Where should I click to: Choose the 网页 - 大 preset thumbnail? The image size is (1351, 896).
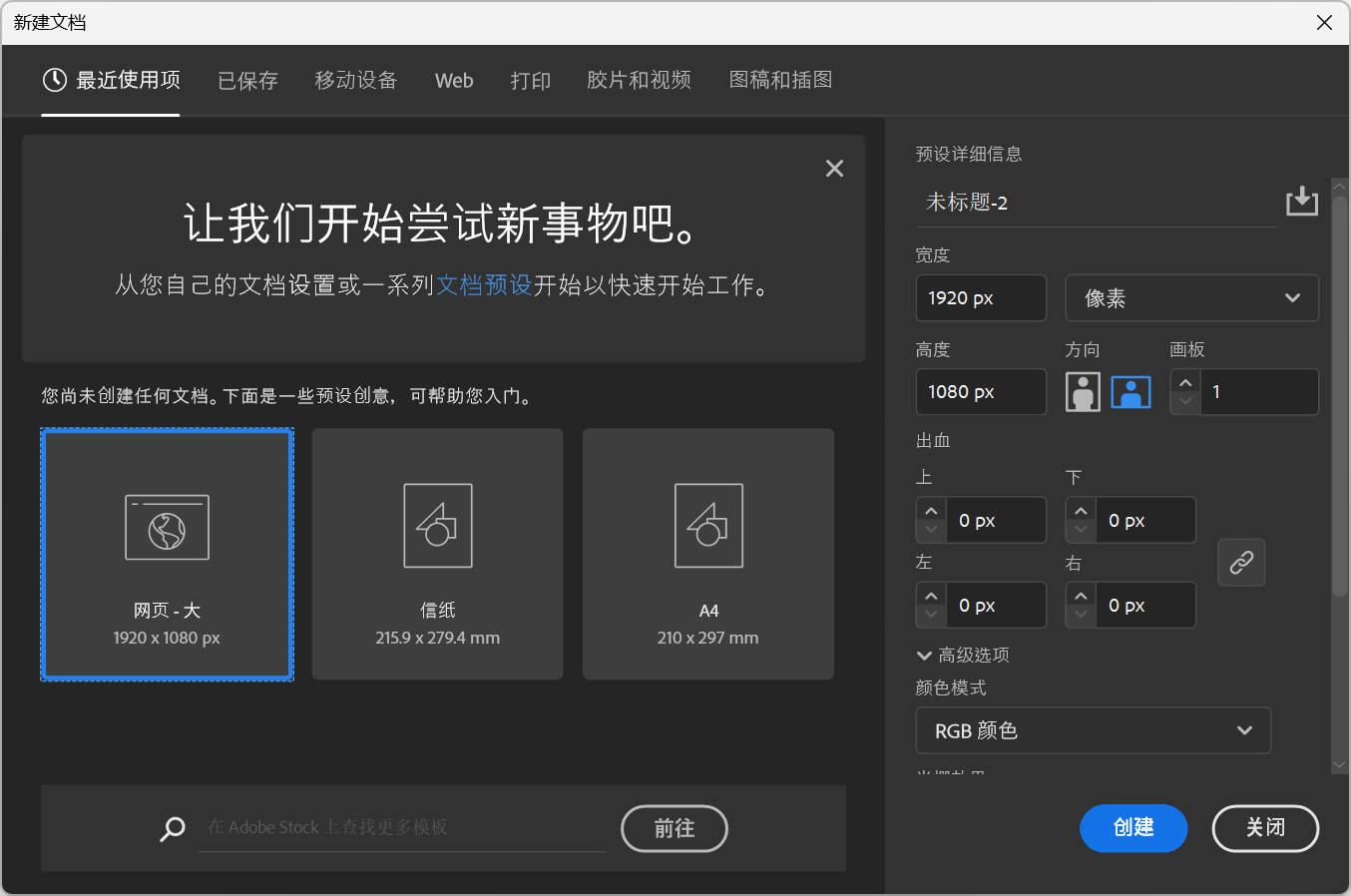coord(167,528)
